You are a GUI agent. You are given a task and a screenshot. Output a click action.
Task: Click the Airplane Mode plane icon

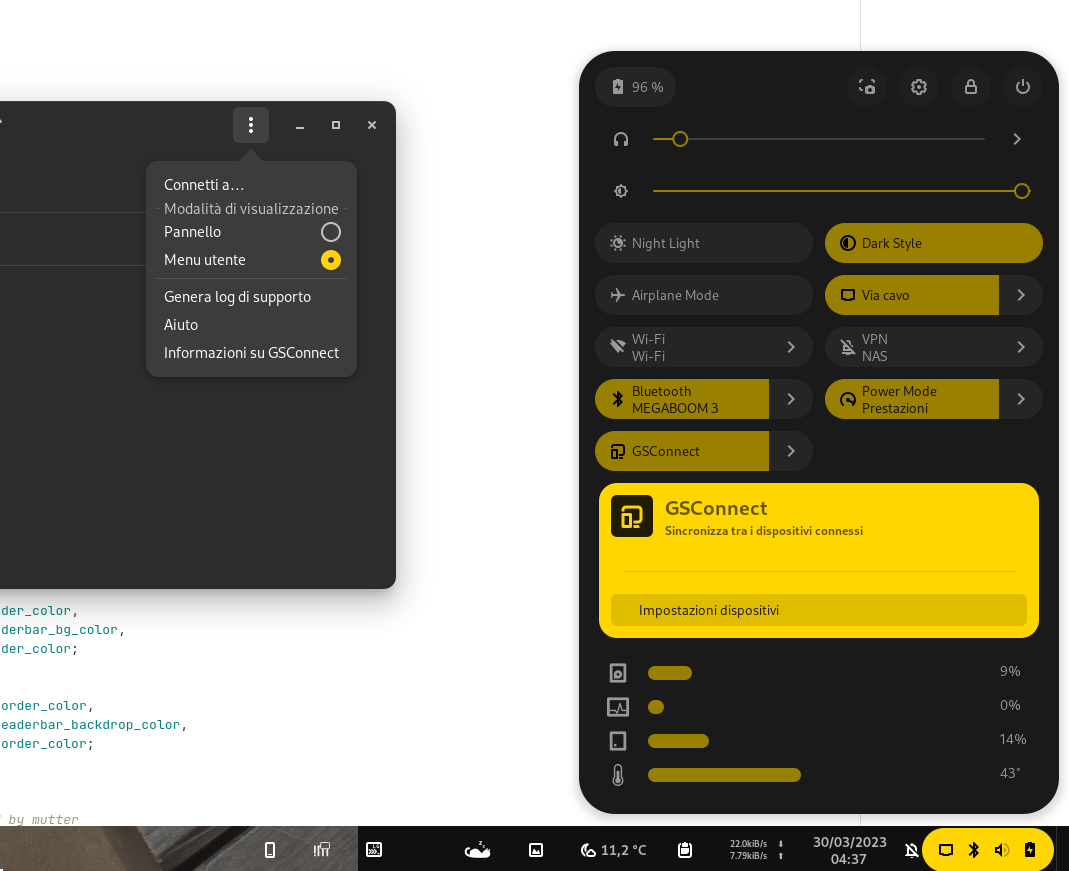618,295
